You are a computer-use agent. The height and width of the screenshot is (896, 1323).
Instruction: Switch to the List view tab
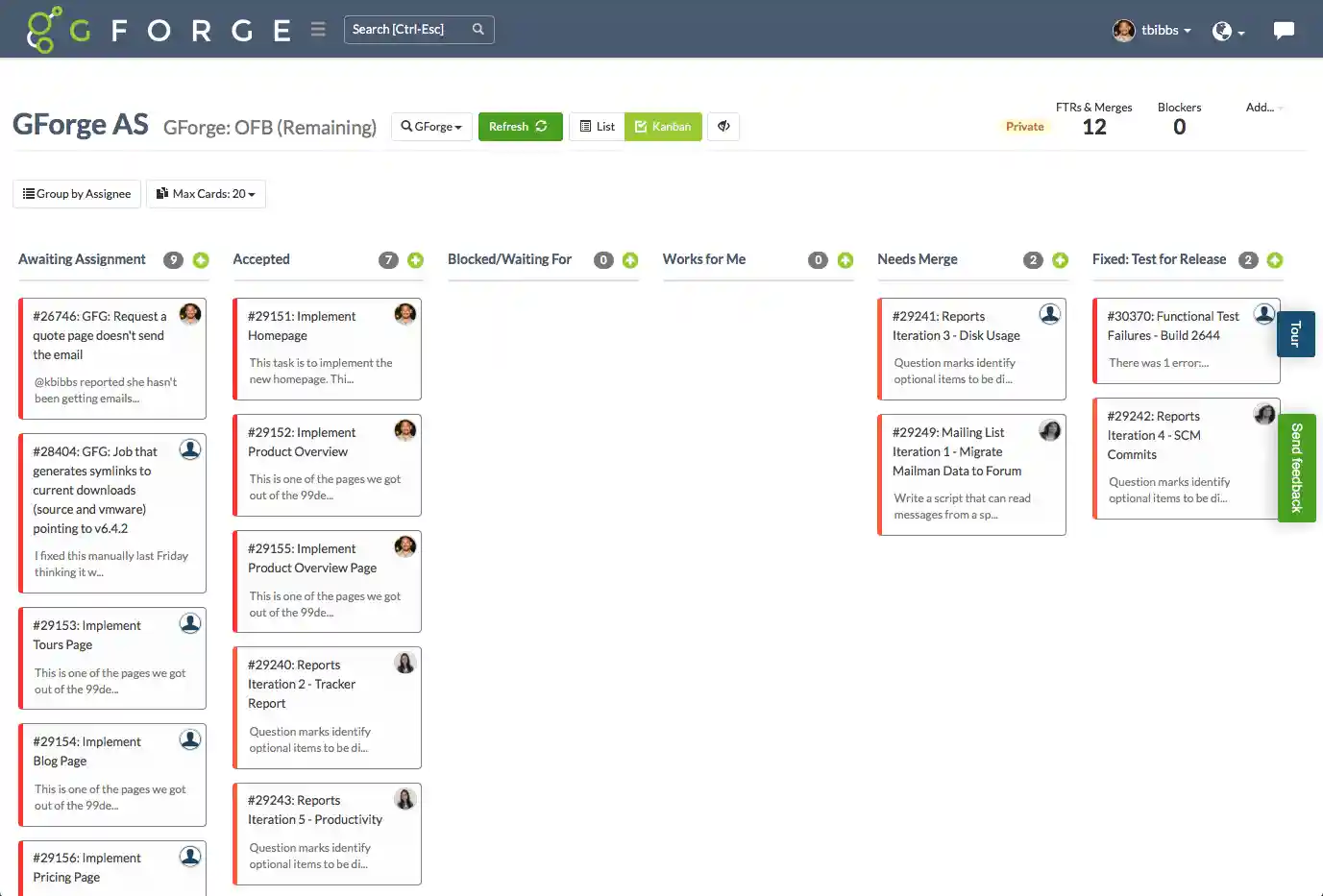596,126
